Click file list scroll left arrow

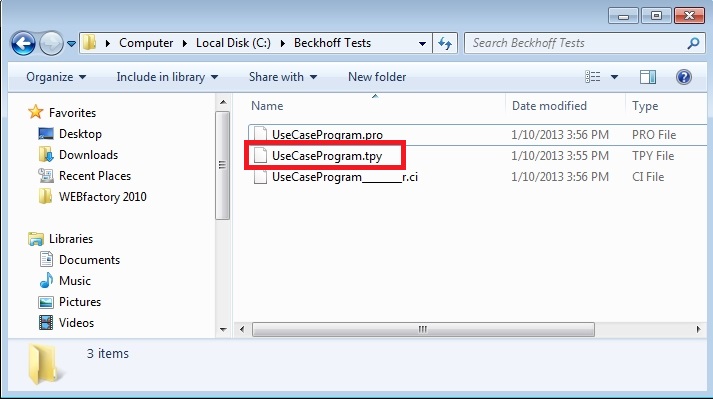coord(242,329)
